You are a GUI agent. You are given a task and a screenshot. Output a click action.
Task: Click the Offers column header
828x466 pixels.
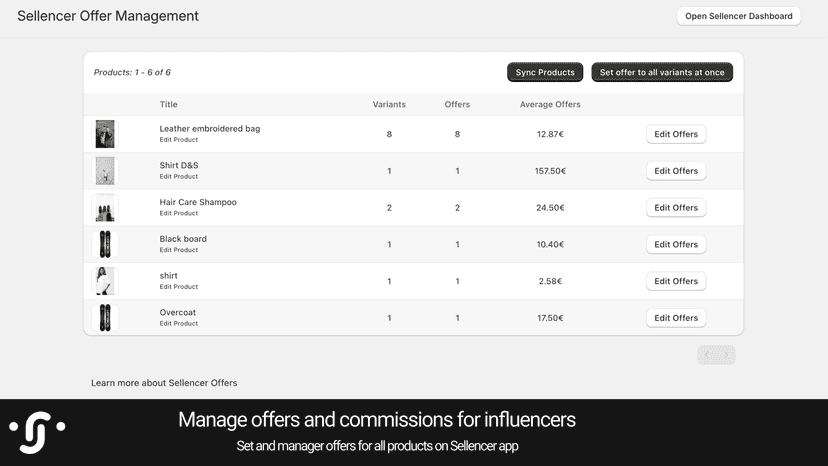(x=457, y=105)
